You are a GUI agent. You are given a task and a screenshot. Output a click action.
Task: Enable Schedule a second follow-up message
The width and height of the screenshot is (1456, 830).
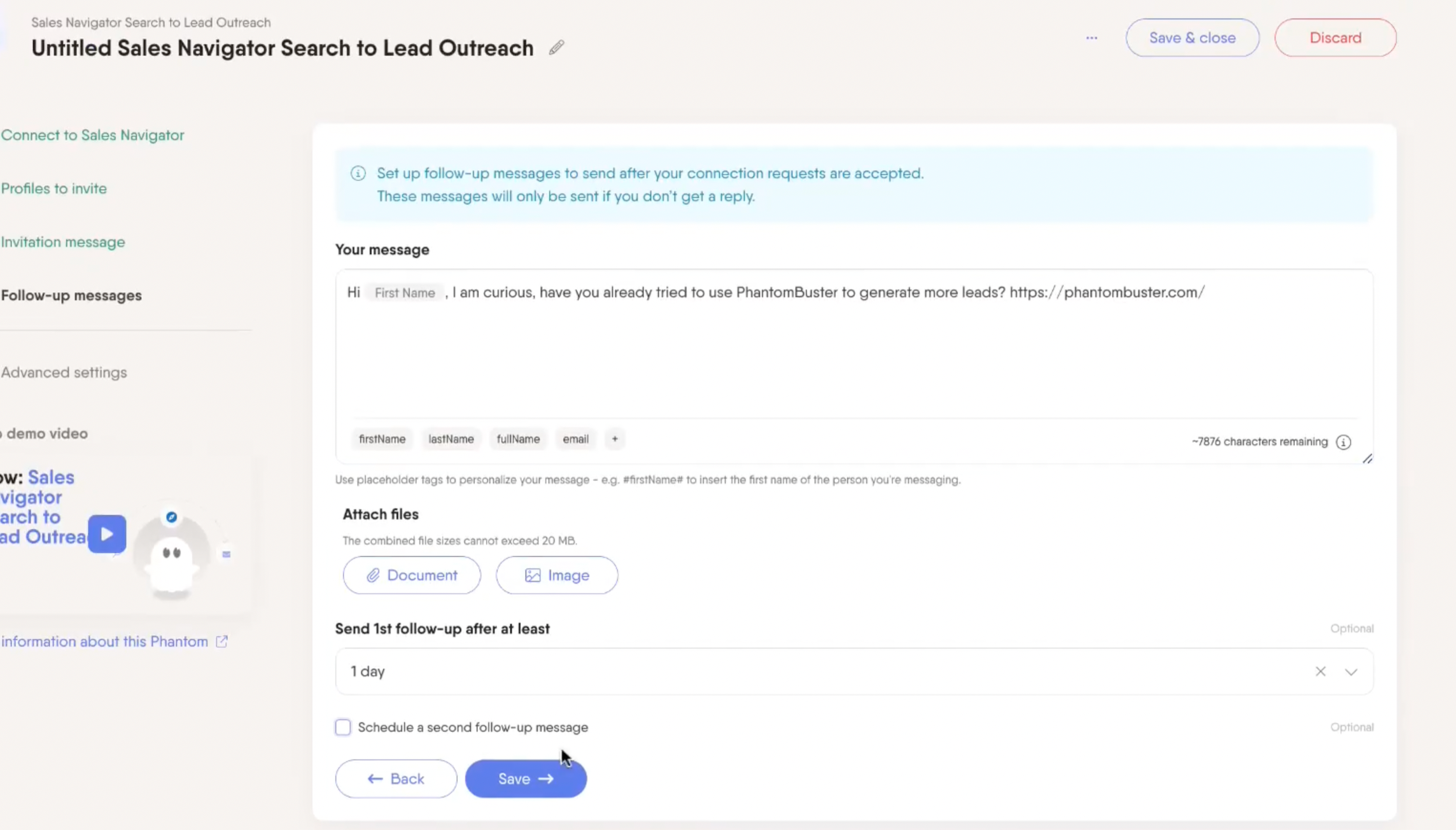pyautogui.click(x=343, y=727)
